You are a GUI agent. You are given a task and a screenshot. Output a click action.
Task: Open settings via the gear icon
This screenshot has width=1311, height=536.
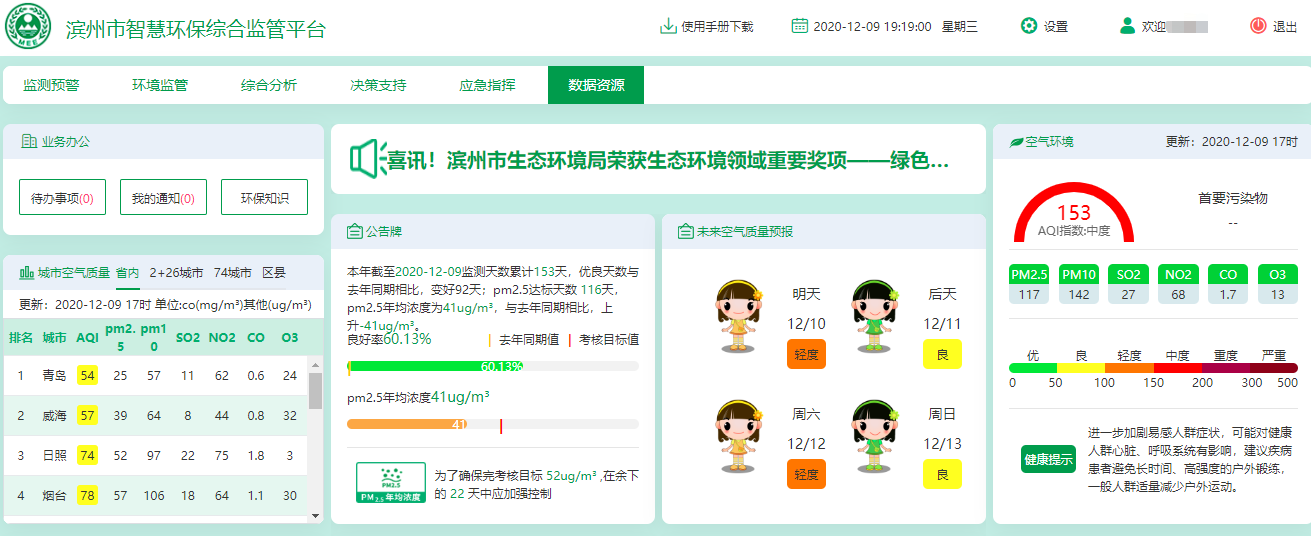click(1028, 26)
